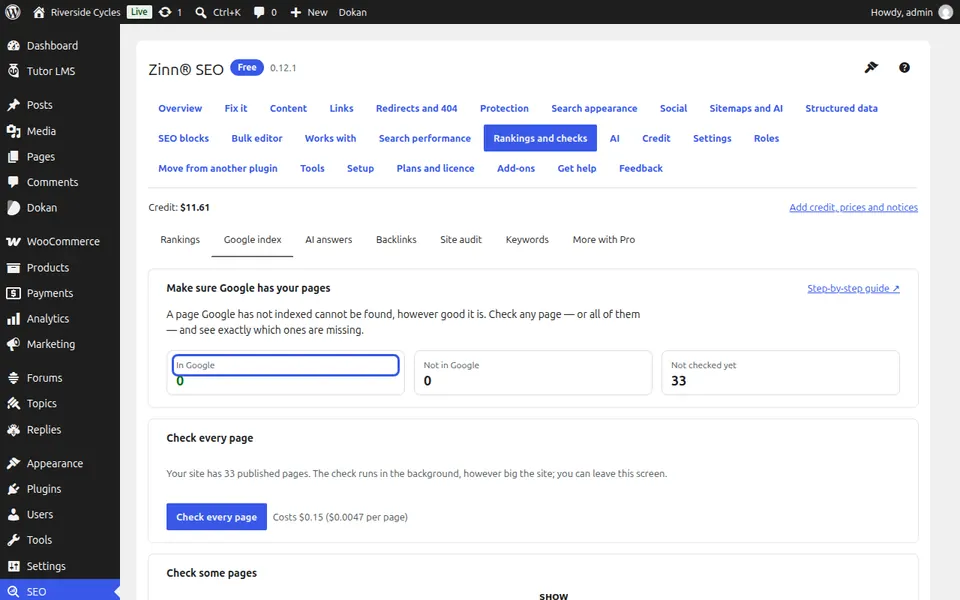Click the Live status badge

pos(140,12)
